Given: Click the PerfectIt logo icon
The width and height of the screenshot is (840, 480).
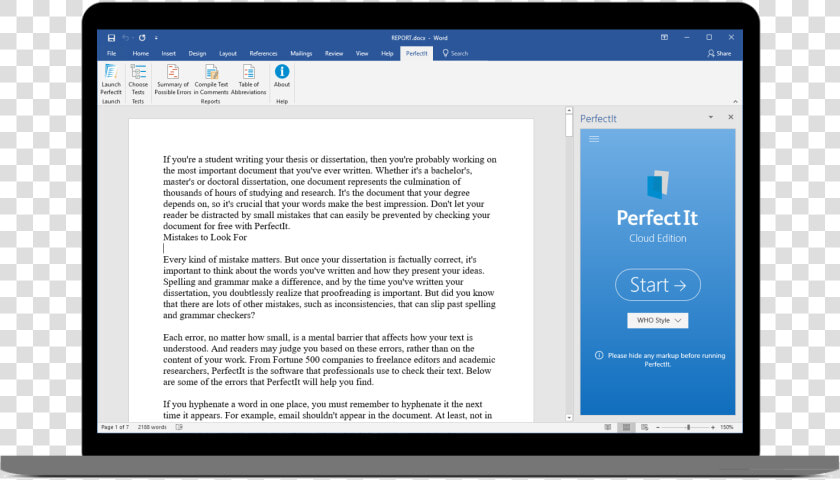Looking at the screenshot, I should point(658,184).
